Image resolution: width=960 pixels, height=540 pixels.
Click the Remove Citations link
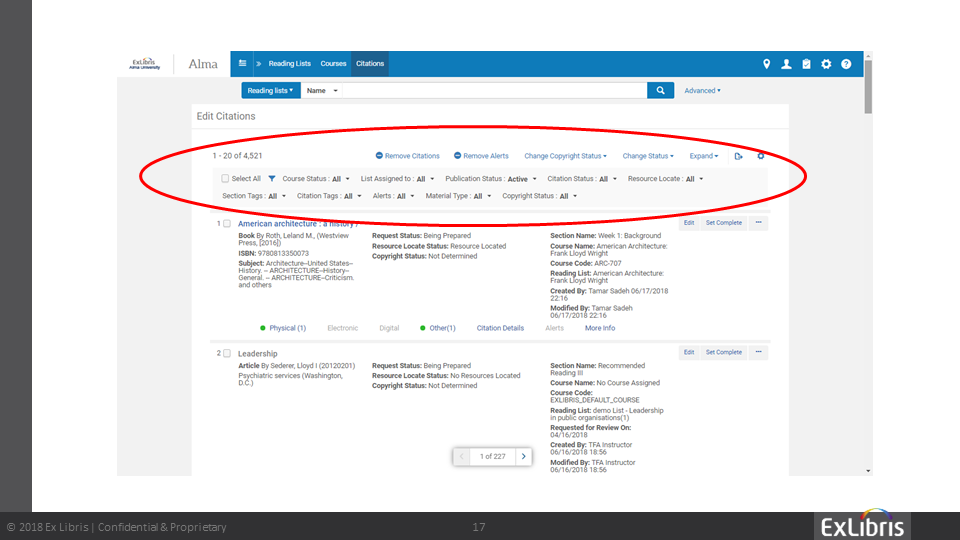click(407, 156)
